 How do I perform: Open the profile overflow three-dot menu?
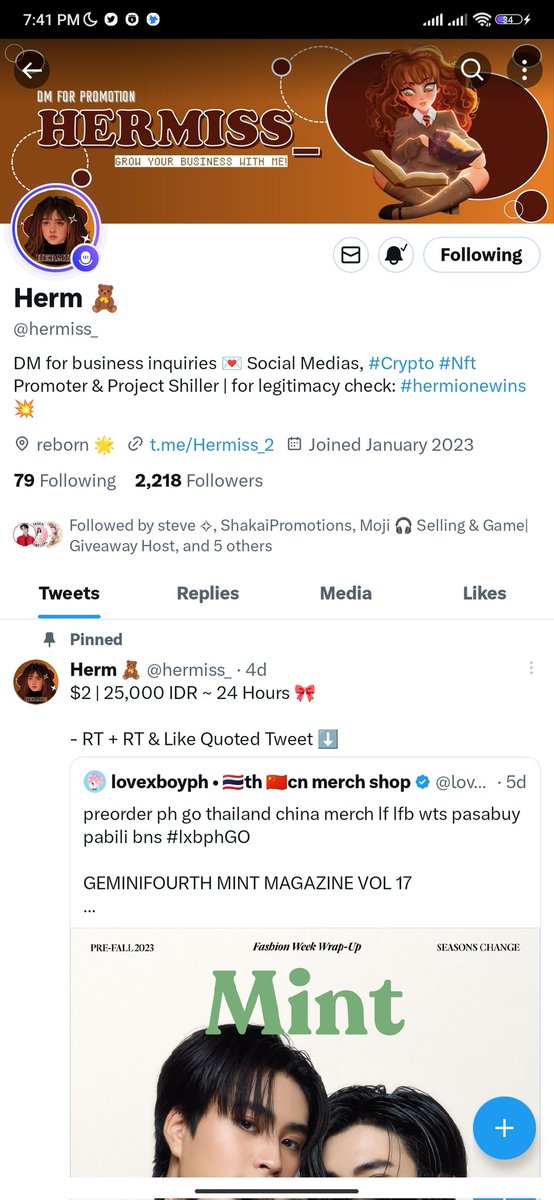click(x=524, y=70)
